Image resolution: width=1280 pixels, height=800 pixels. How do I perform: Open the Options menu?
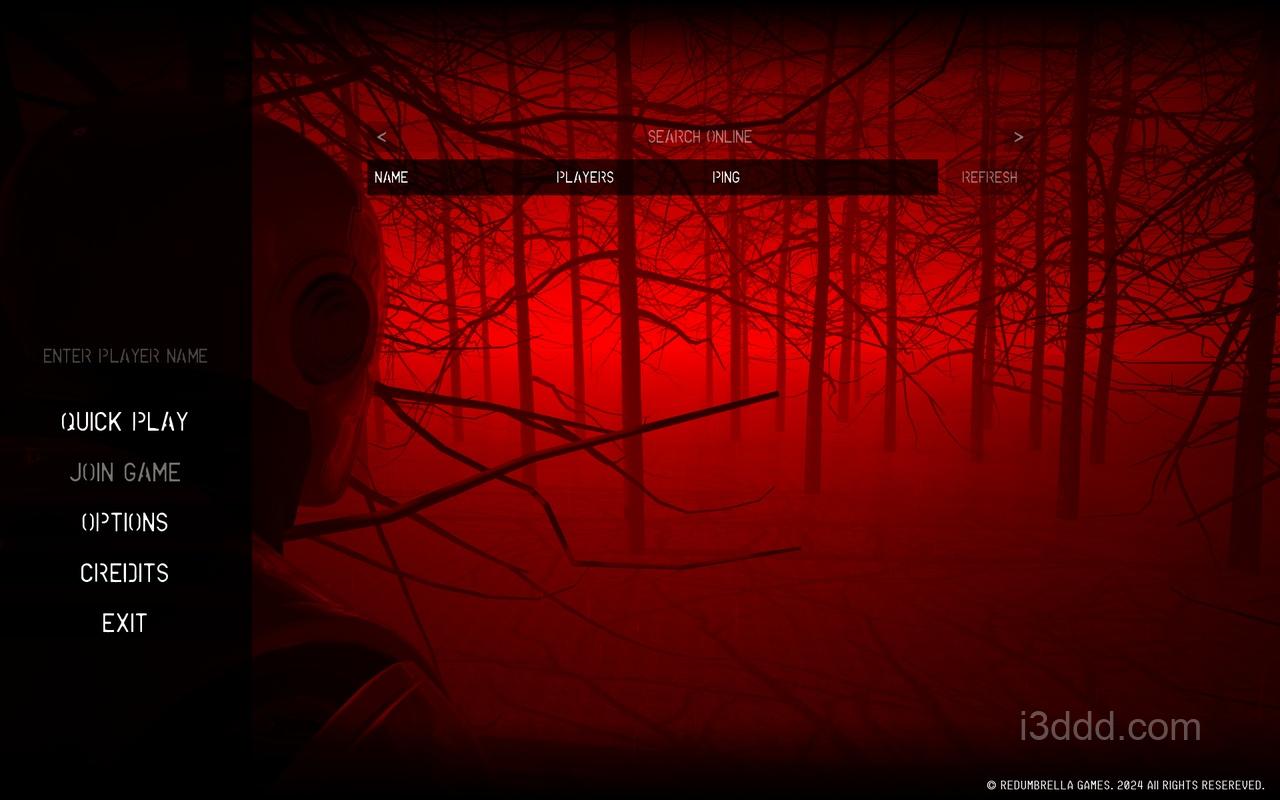coord(125,522)
